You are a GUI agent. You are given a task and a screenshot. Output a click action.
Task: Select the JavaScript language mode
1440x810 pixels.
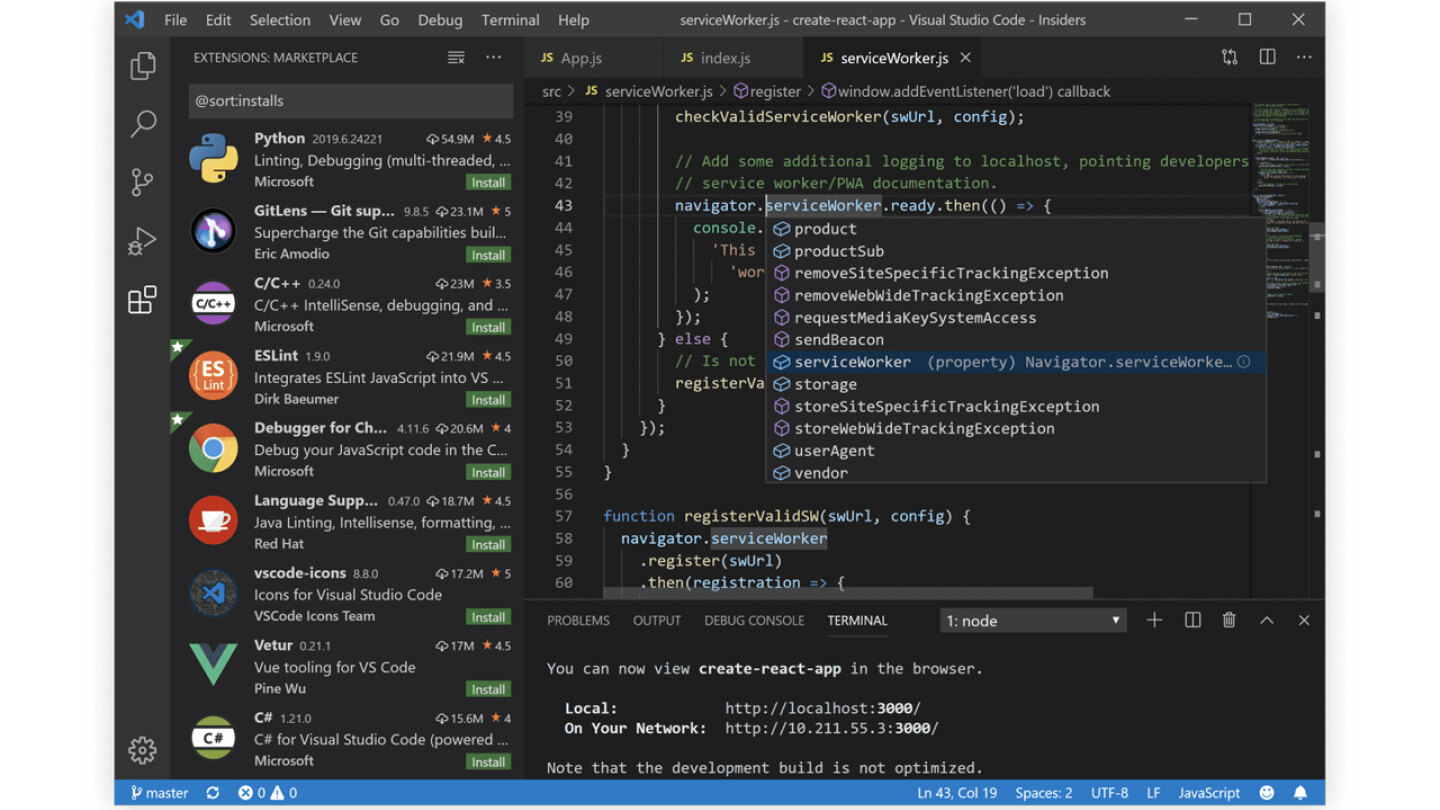pyautogui.click(x=1209, y=793)
